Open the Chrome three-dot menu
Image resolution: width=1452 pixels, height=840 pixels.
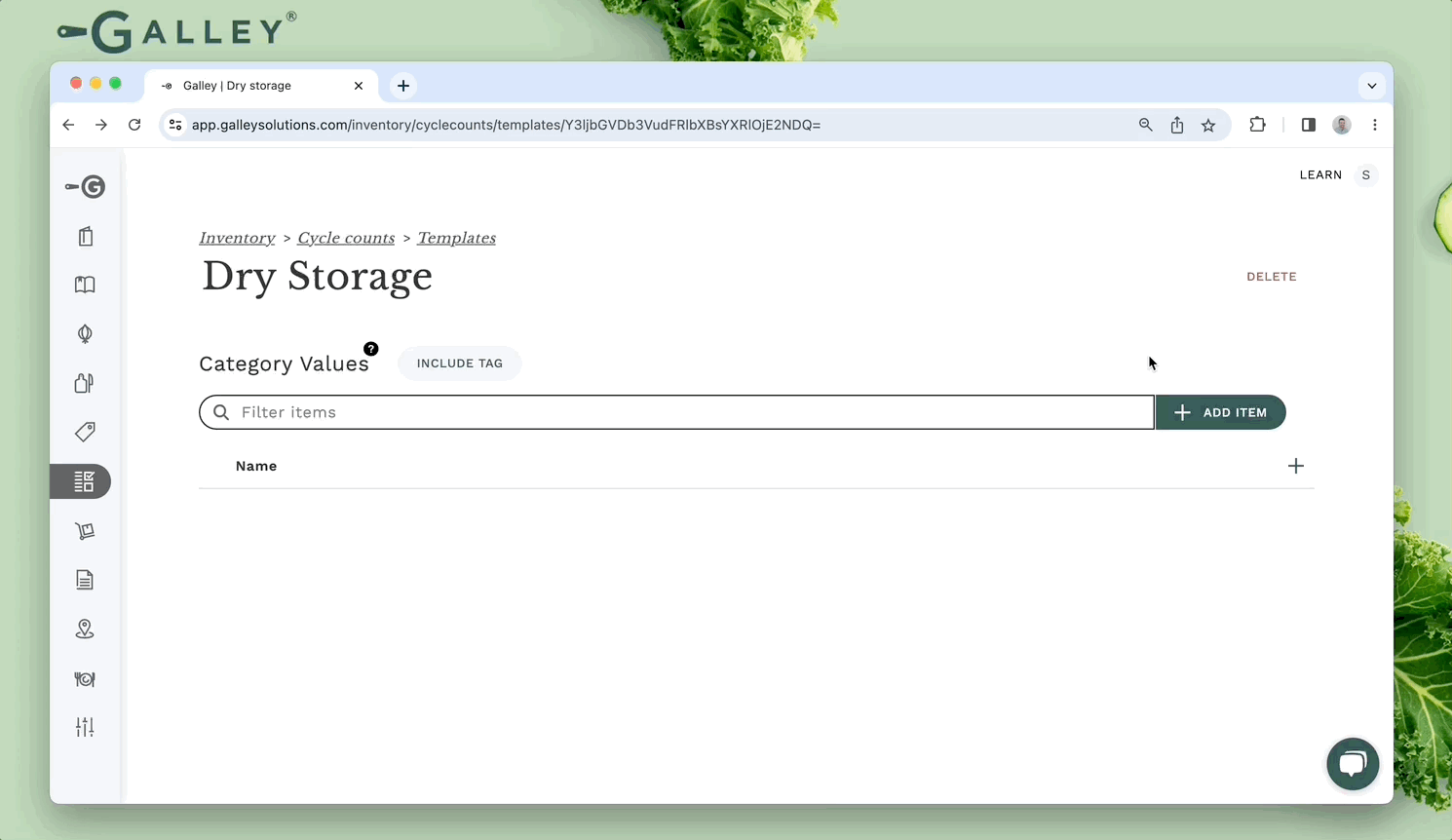pos(1375,125)
